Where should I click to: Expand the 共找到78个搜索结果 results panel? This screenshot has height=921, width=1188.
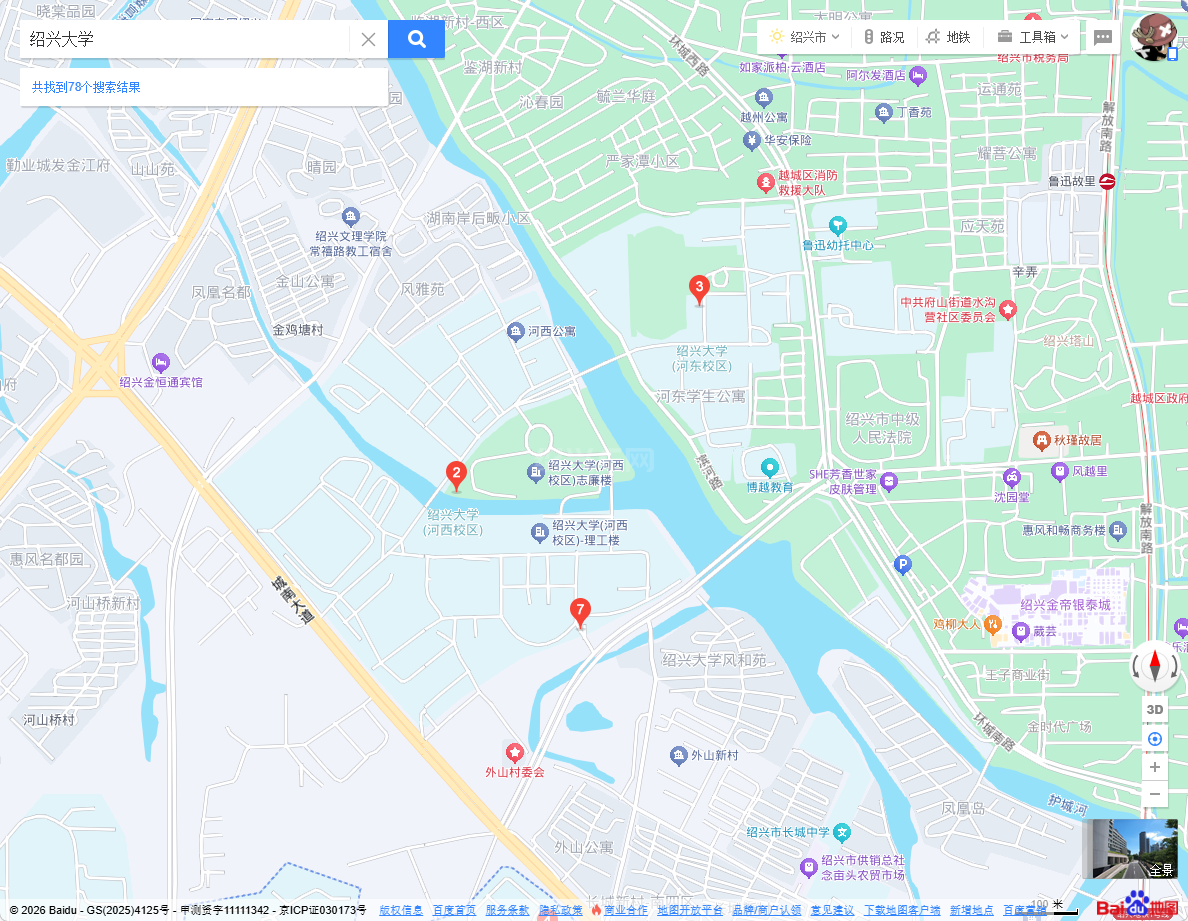point(86,87)
